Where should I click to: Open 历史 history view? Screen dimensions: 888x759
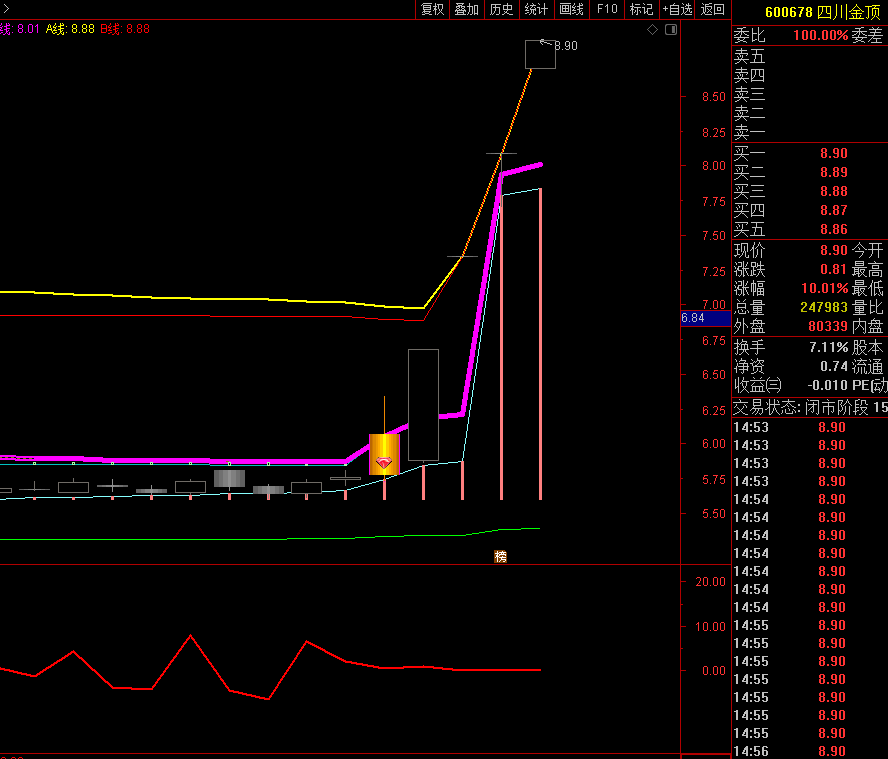tap(501, 9)
